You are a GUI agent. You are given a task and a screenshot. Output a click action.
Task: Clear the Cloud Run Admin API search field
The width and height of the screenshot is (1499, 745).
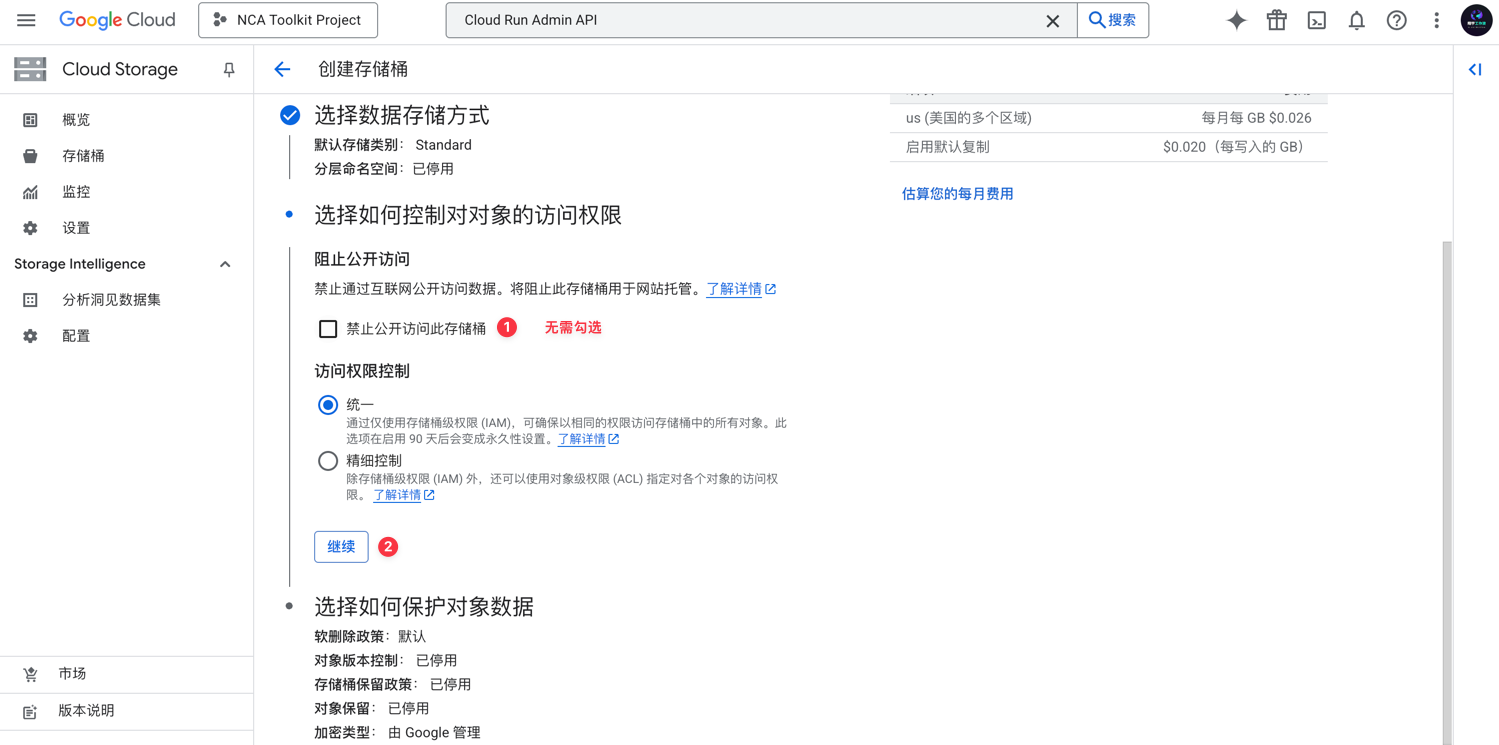[x=1053, y=20]
